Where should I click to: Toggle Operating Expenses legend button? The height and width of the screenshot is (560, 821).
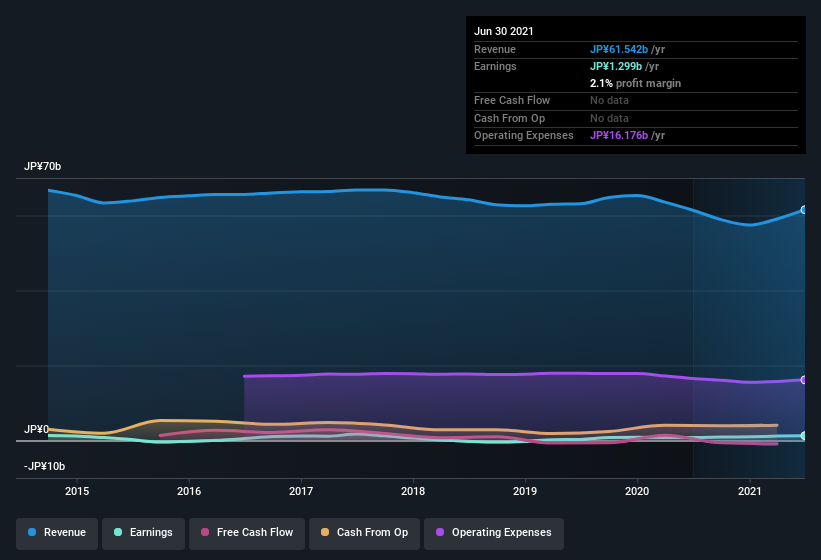pyautogui.click(x=493, y=533)
